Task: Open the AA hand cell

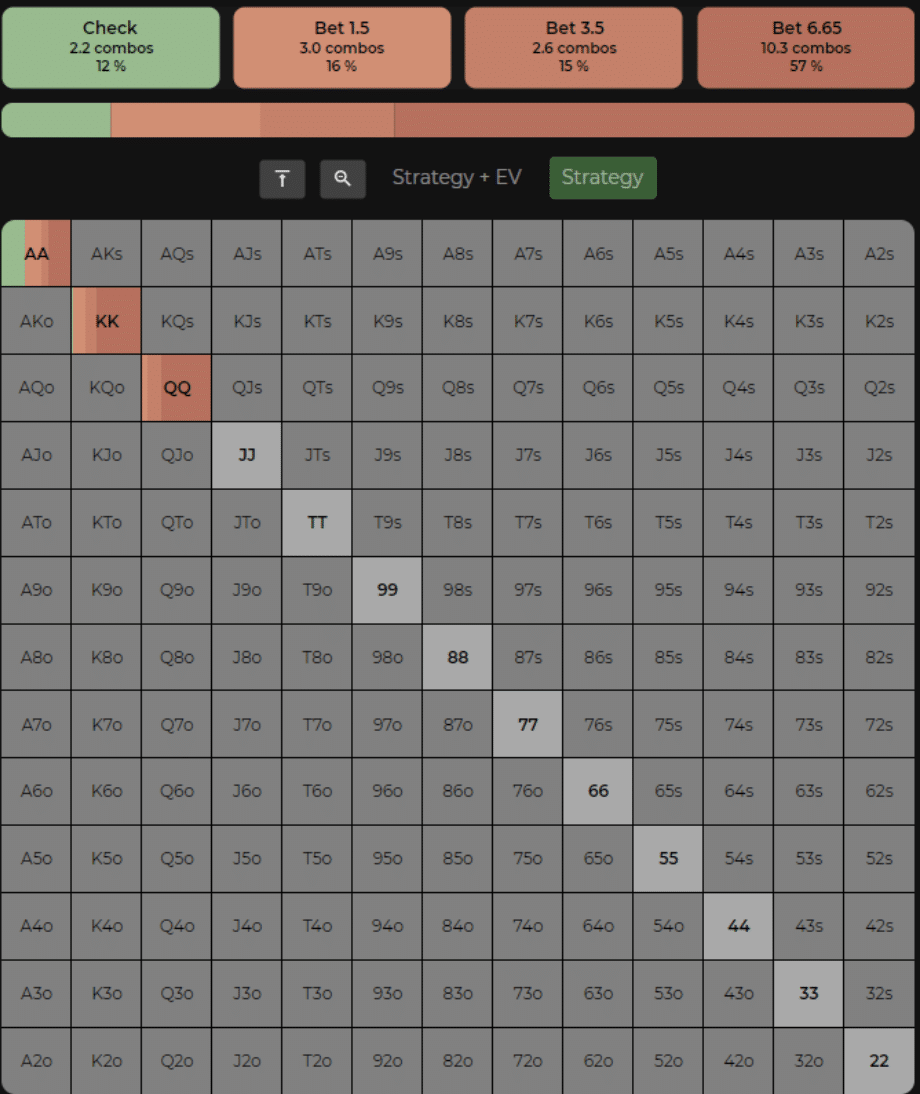Action: 36,253
